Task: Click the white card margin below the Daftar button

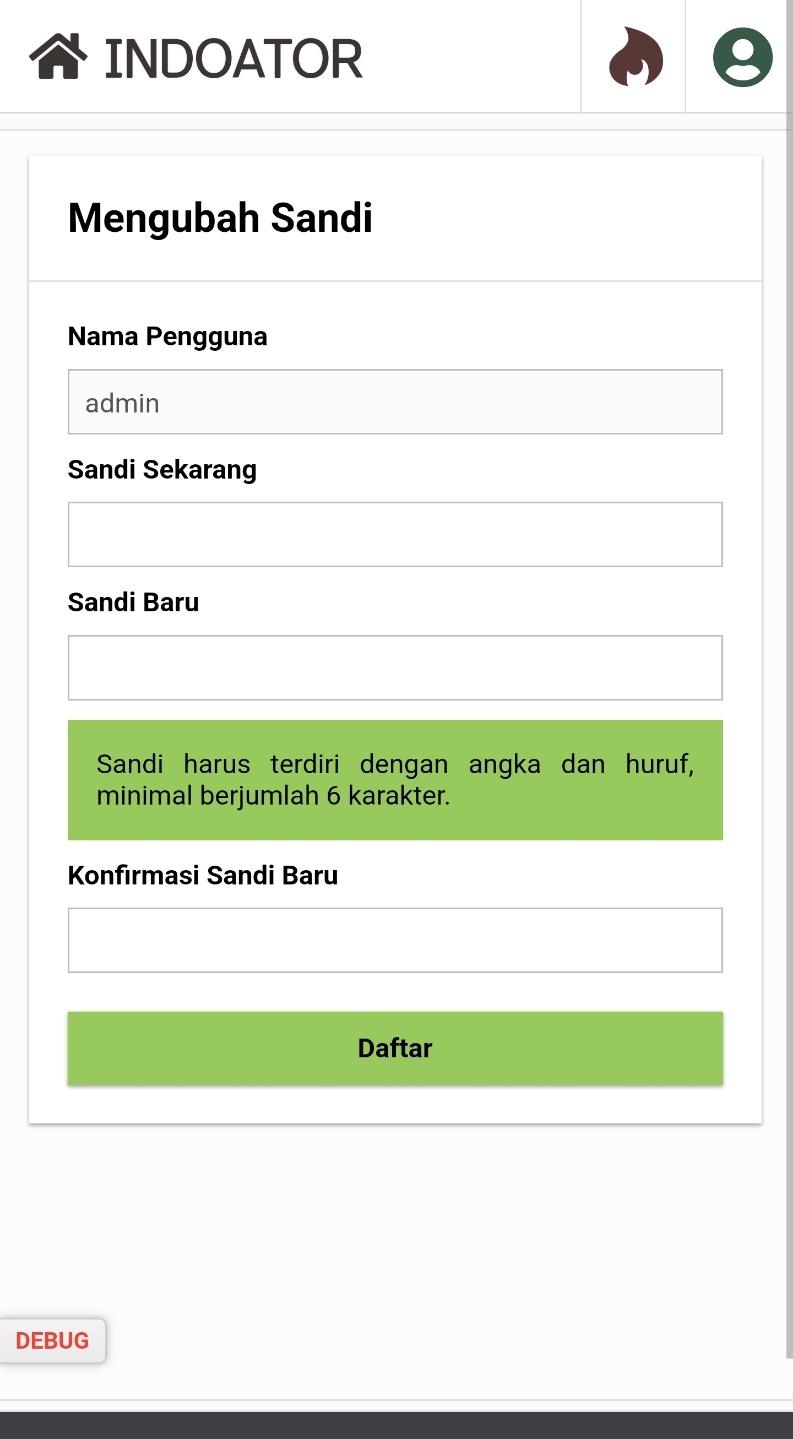Action: click(395, 1104)
